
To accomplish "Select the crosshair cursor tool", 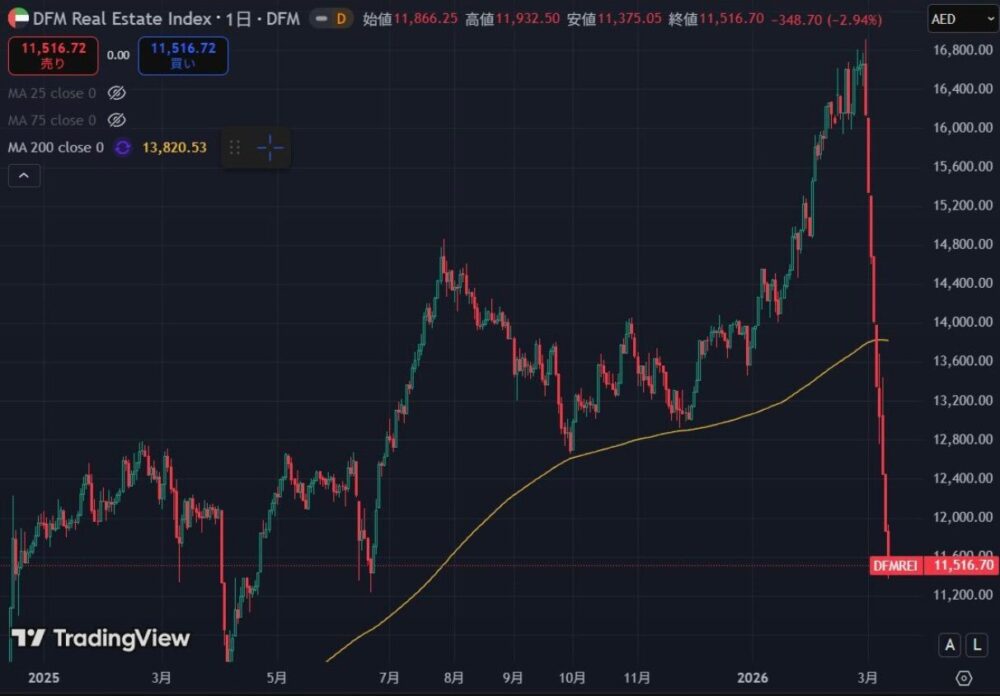I will pyautogui.click(x=270, y=148).
